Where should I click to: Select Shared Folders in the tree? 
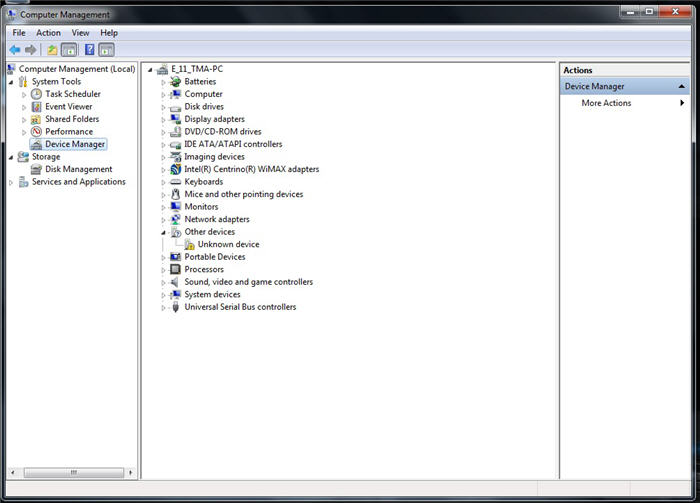[72, 119]
